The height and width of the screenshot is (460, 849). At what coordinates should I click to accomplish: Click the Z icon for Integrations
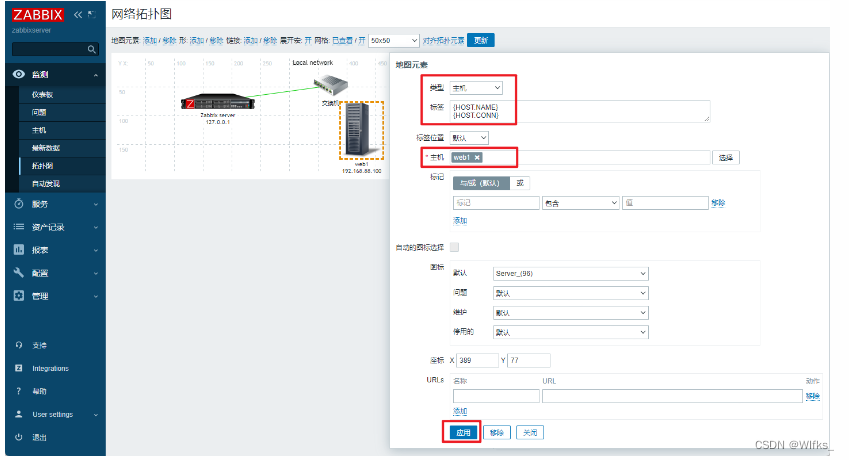click(19, 368)
